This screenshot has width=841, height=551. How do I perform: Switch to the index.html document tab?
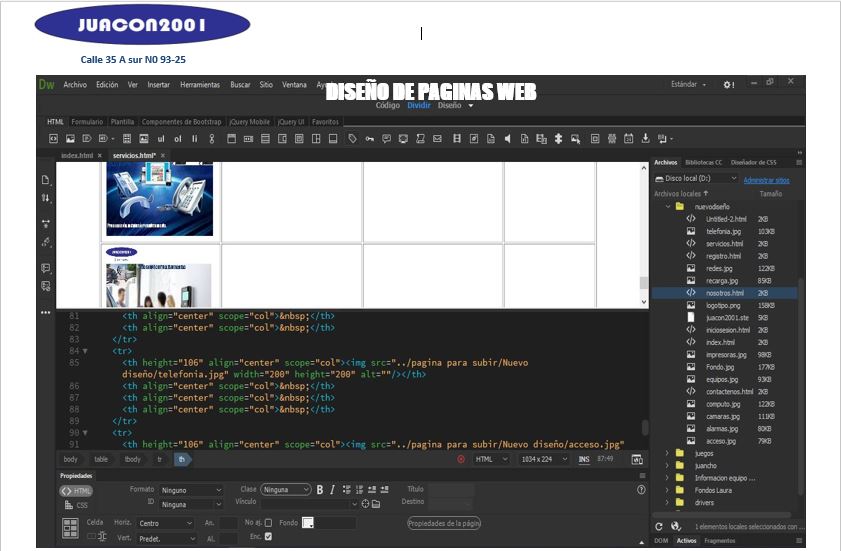(77, 155)
